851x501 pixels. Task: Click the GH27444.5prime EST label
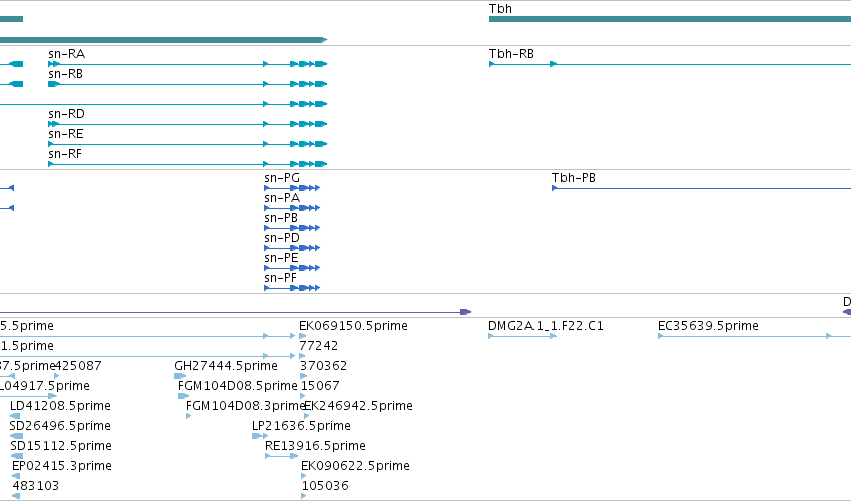(x=226, y=366)
